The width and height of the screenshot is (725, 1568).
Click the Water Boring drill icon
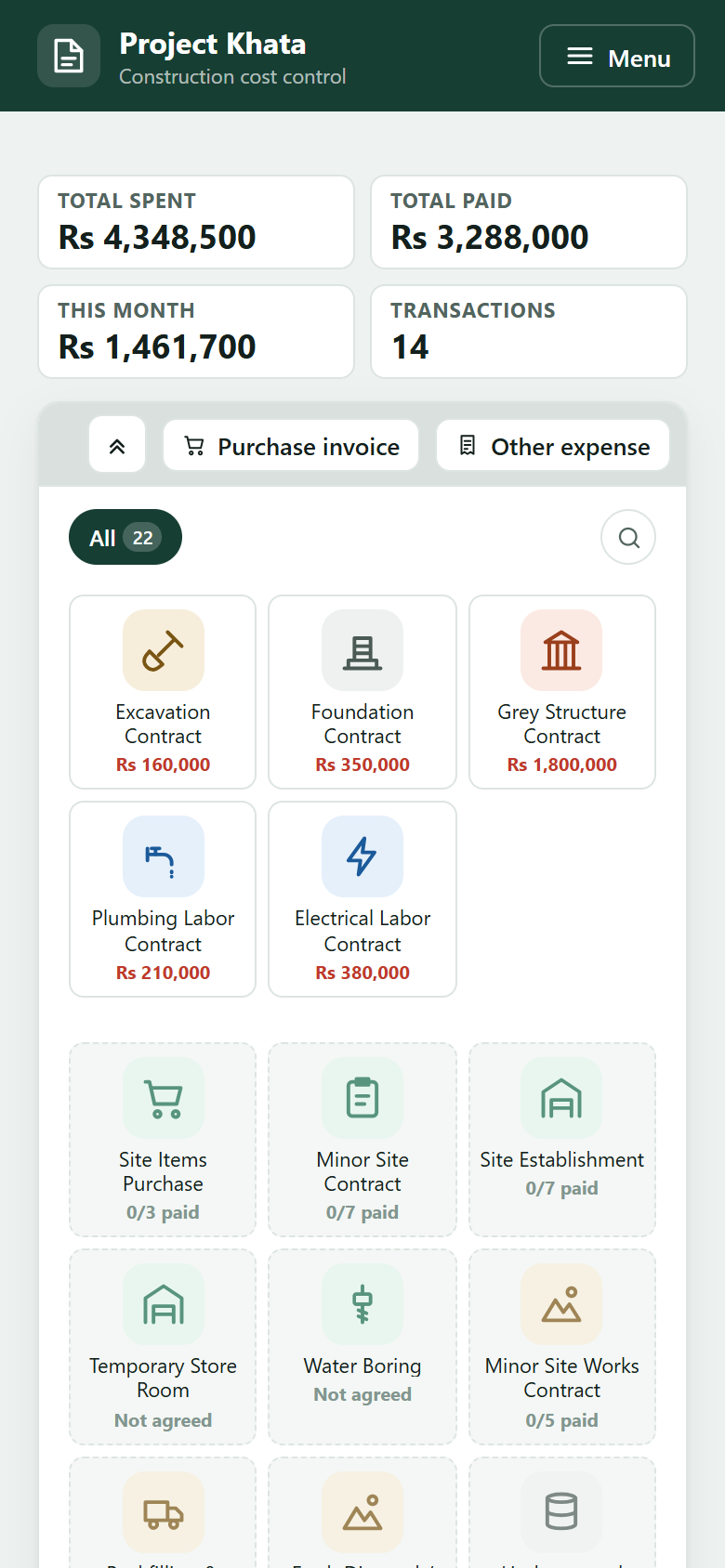362,1304
